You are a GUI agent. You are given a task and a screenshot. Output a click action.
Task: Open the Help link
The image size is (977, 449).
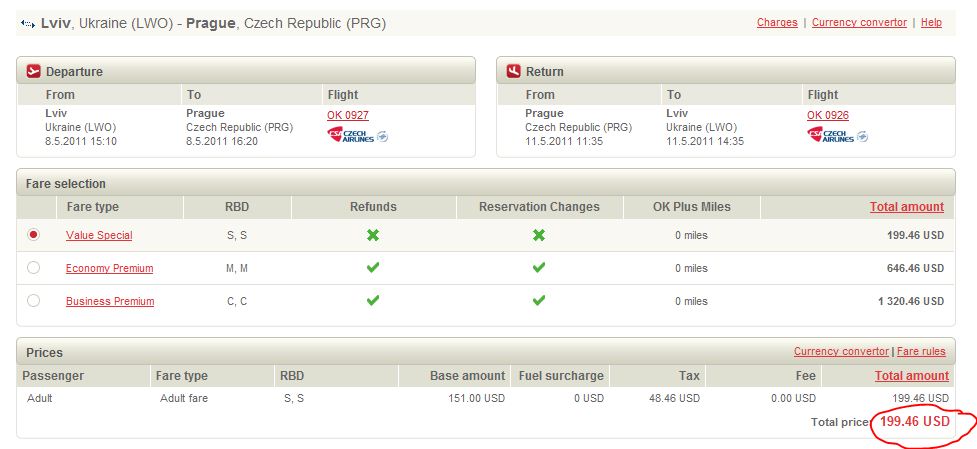coord(931,22)
